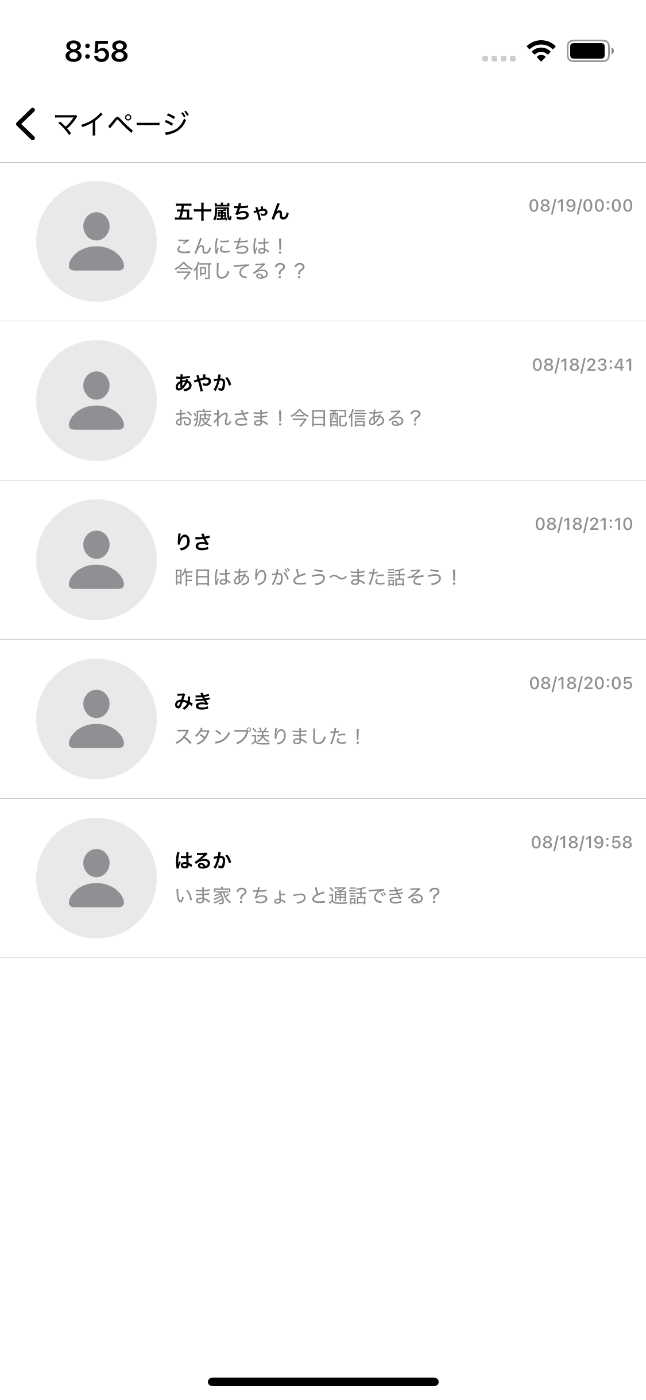646x1400 pixels.
Task: Select the みき conversation name
Action: [x=193, y=701]
